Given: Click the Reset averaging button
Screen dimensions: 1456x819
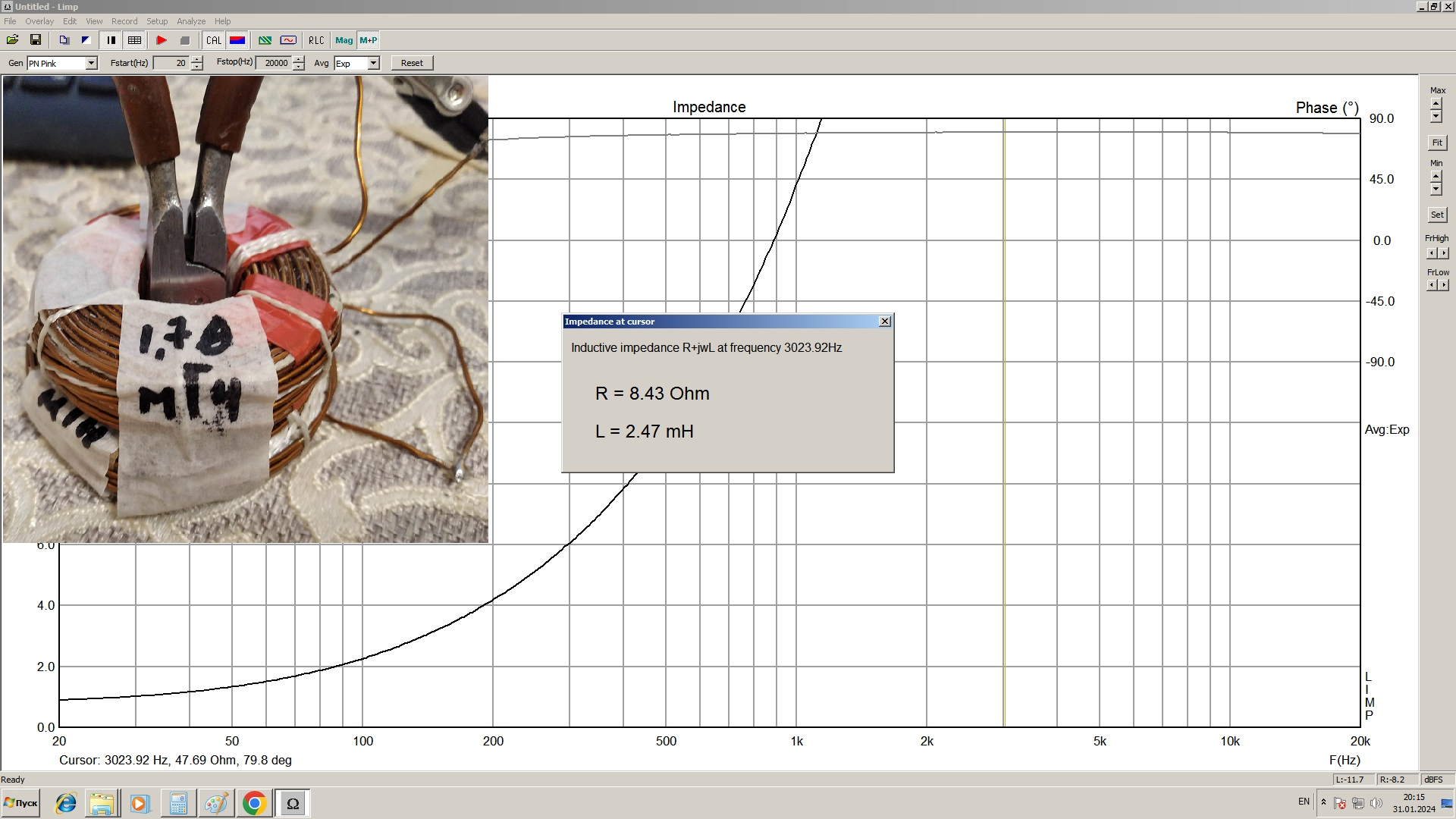Looking at the screenshot, I should (x=412, y=63).
